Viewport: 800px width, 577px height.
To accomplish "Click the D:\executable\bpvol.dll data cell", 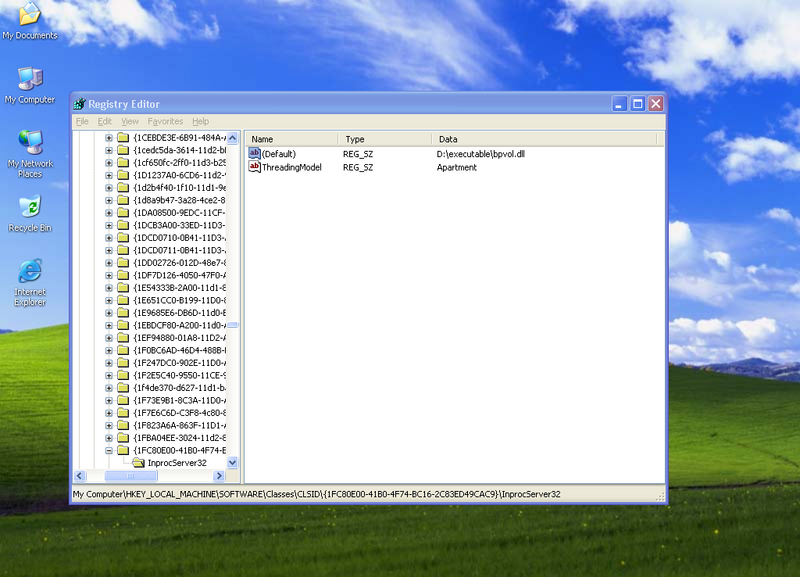I will point(481,154).
